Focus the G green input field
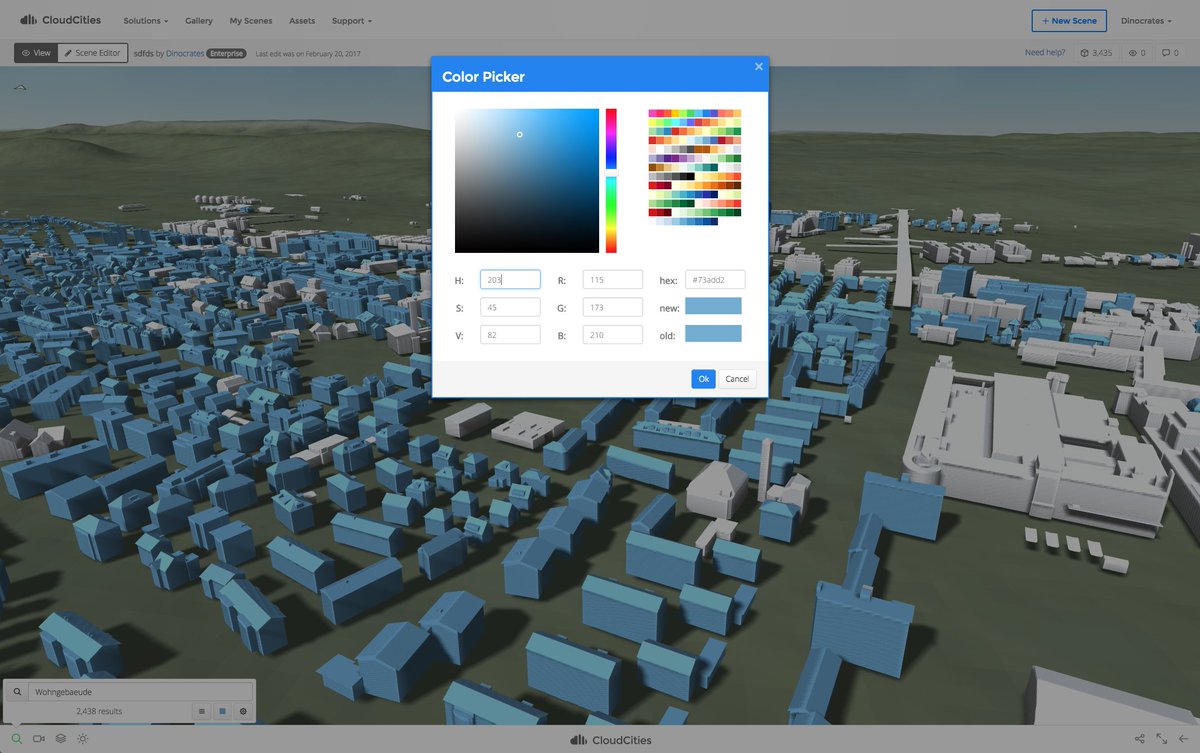Screen dimensions: 1200x753 click(613, 307)
